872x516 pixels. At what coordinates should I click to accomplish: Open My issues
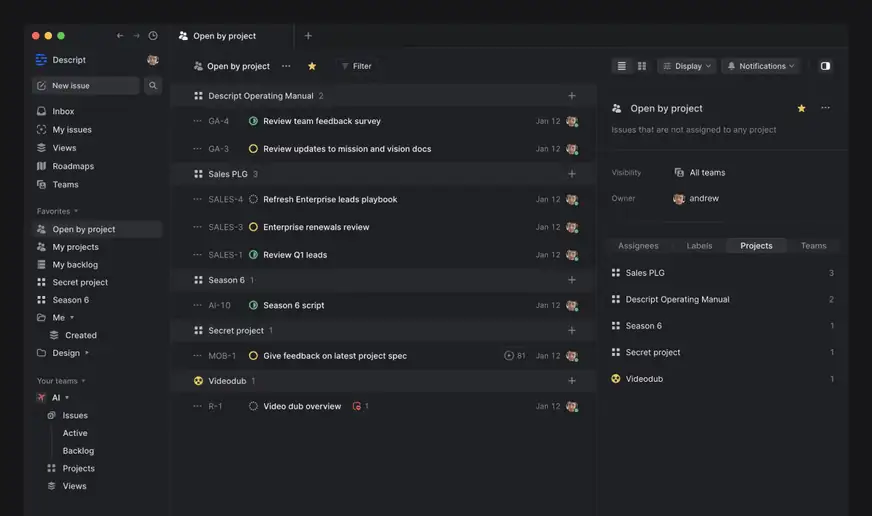pyautogui.click(x=64, y=130)
